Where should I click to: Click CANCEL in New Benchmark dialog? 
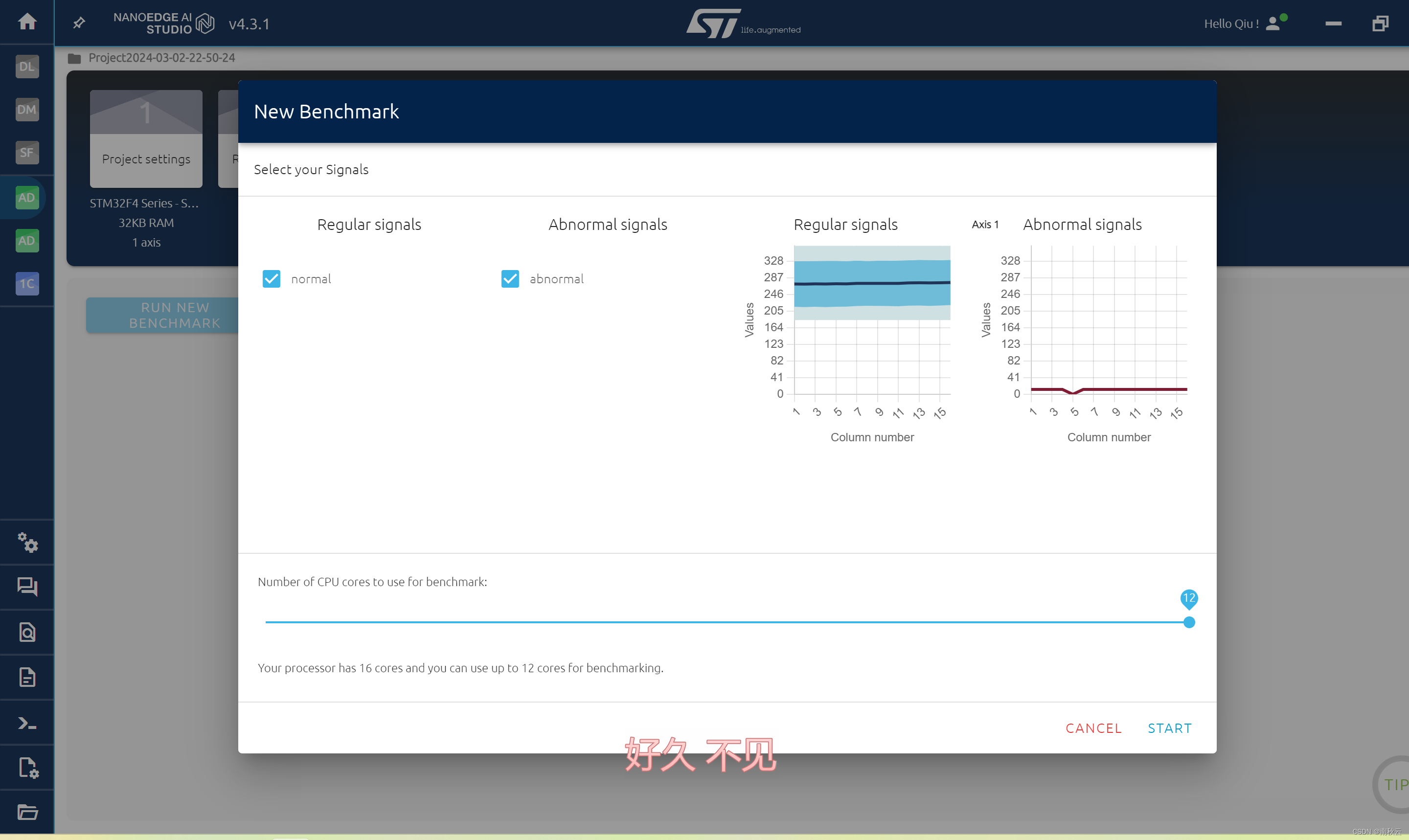point(1093,728)
